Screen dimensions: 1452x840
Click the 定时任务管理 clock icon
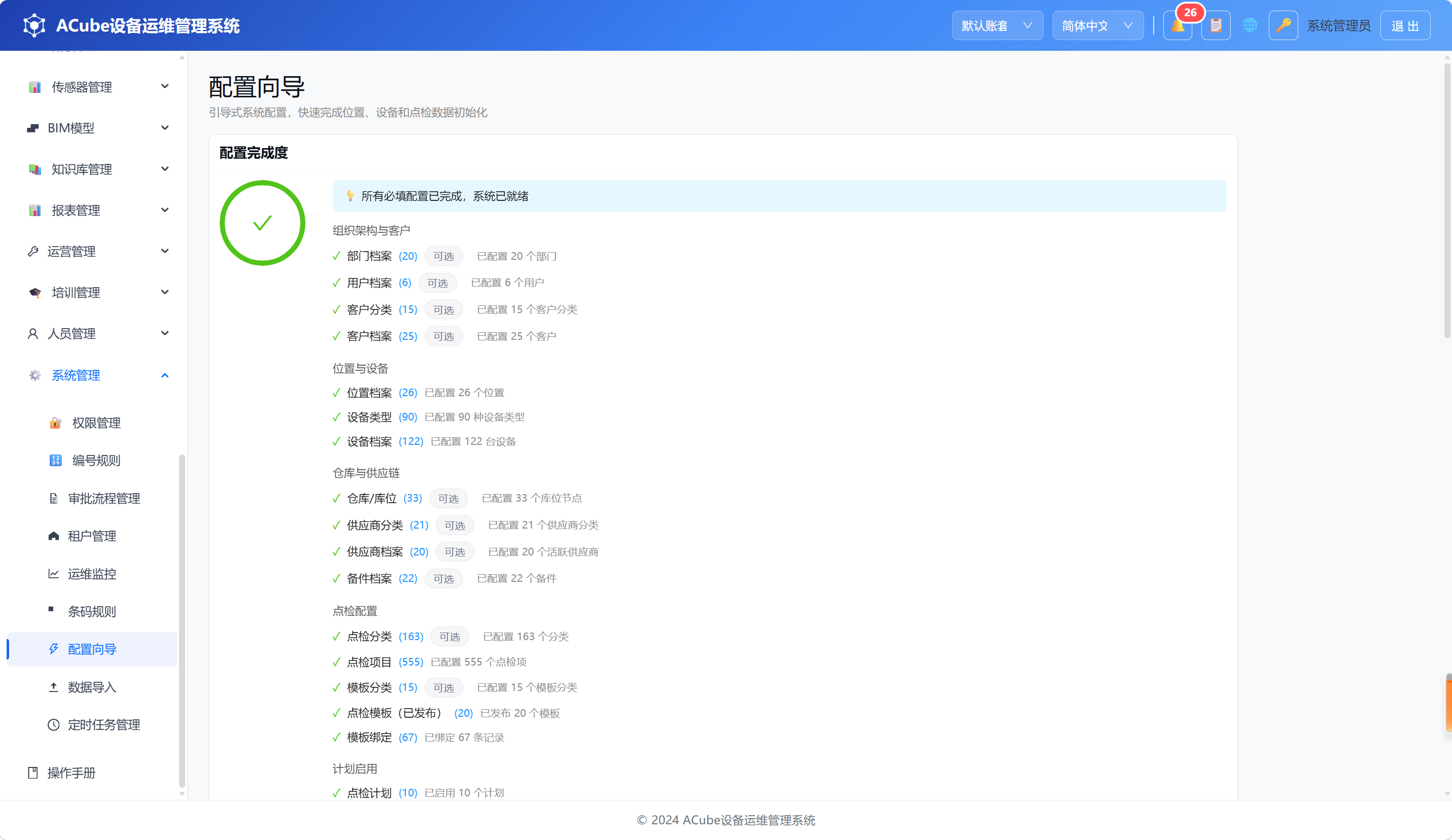tap(54, 725)
